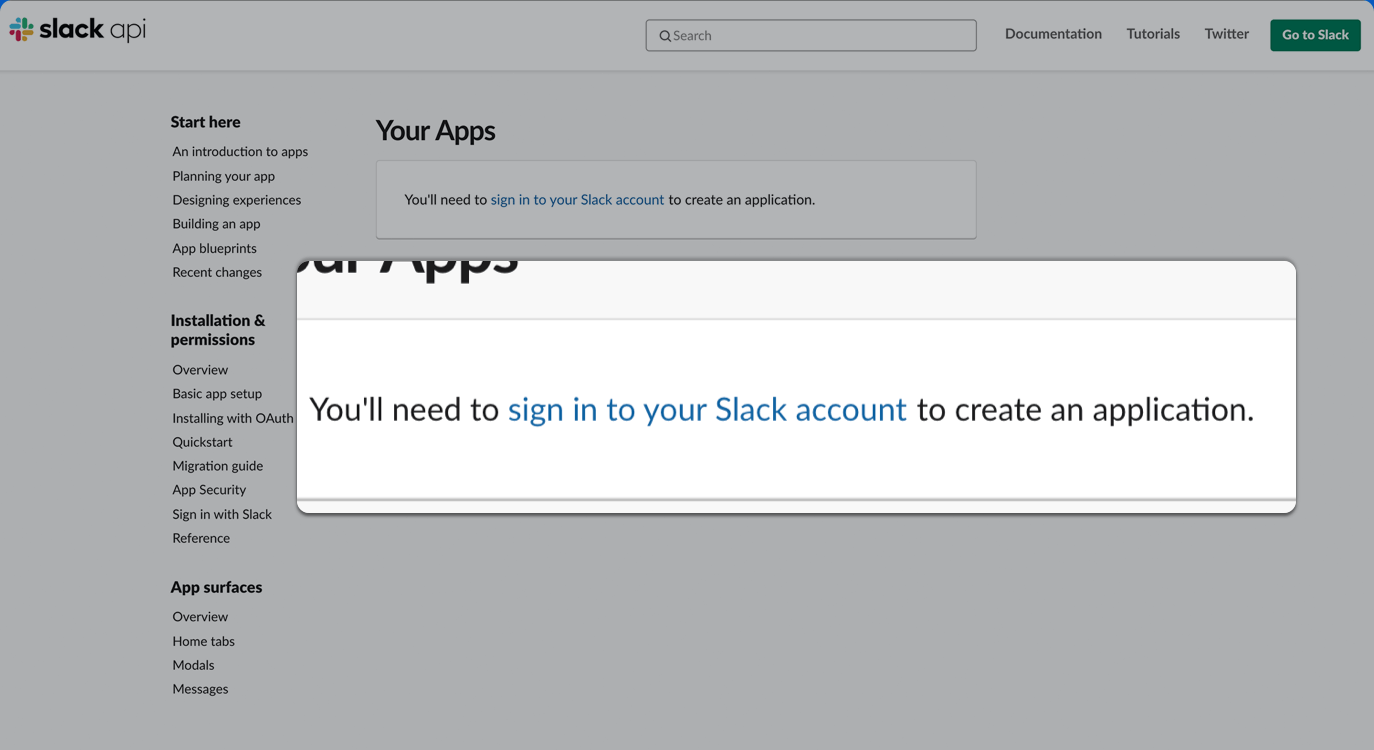The image size is (1374, 750).
Task: Open the Modals page
Action: click(193, 665)
